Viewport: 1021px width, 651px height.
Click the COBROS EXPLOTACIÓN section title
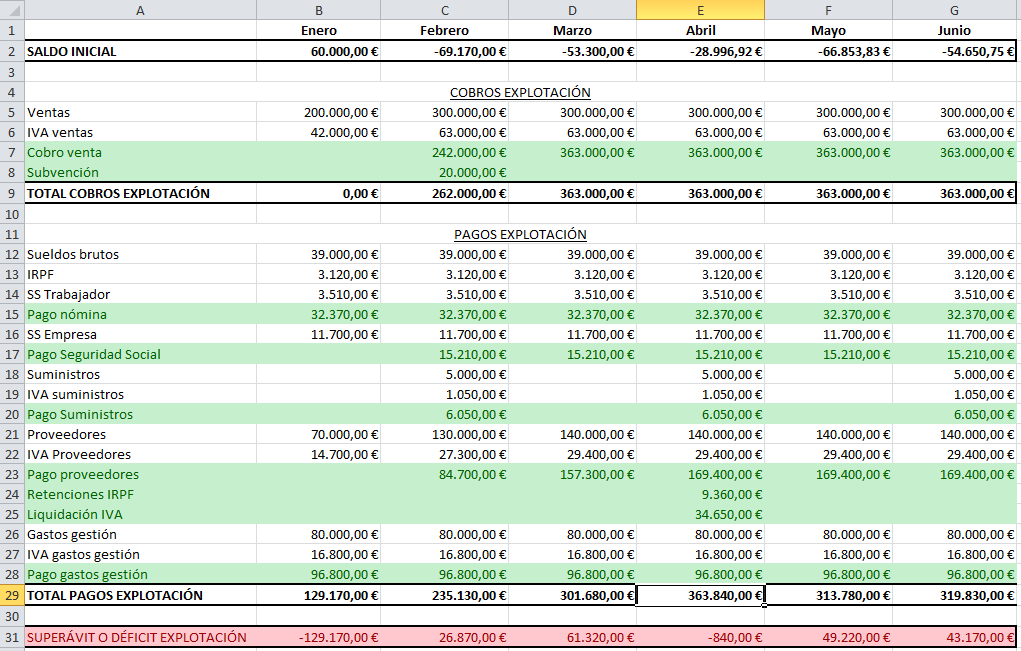pos(520,92)
